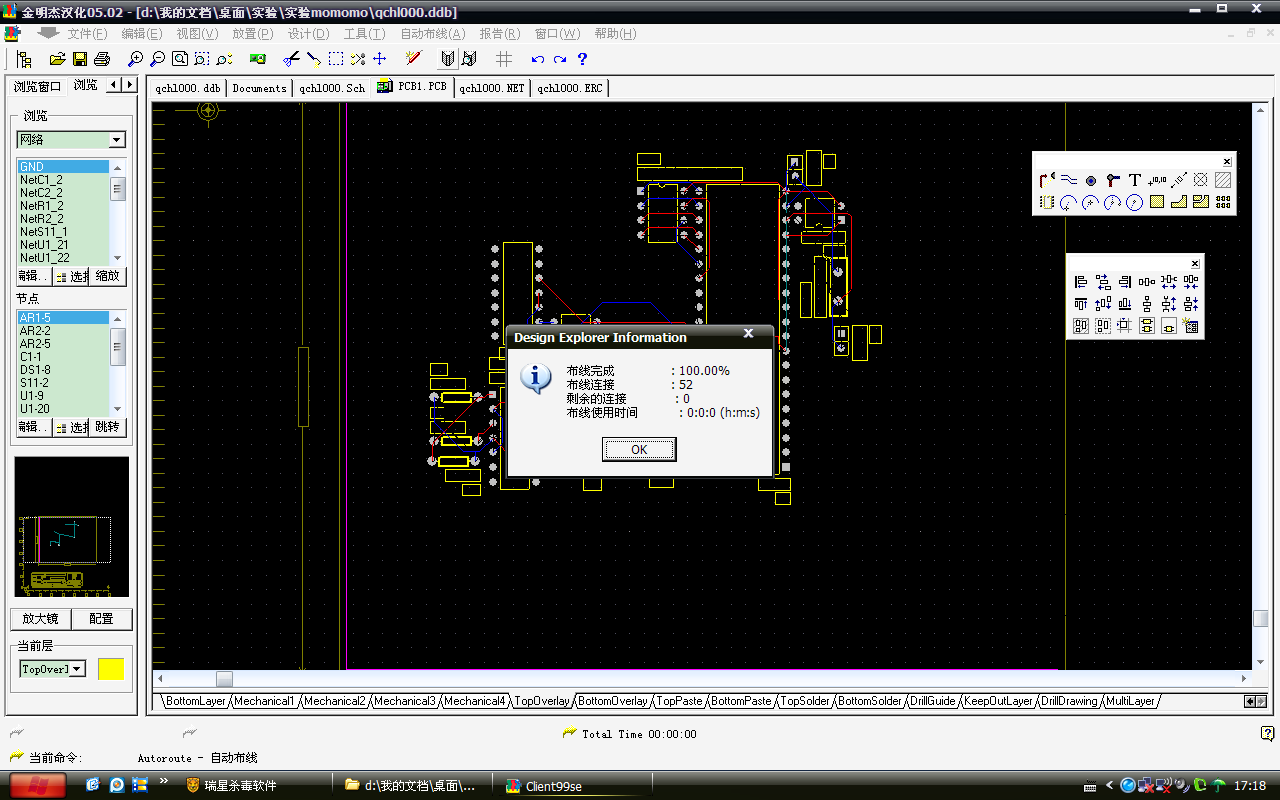
Task: Open the 浏览窗口 panel tab
Action: pos(37,86)
